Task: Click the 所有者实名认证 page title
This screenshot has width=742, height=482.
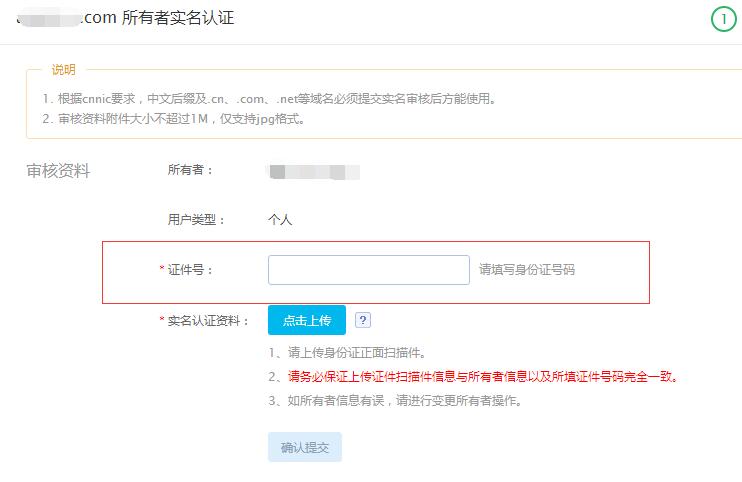Action: tap(178, 18)
